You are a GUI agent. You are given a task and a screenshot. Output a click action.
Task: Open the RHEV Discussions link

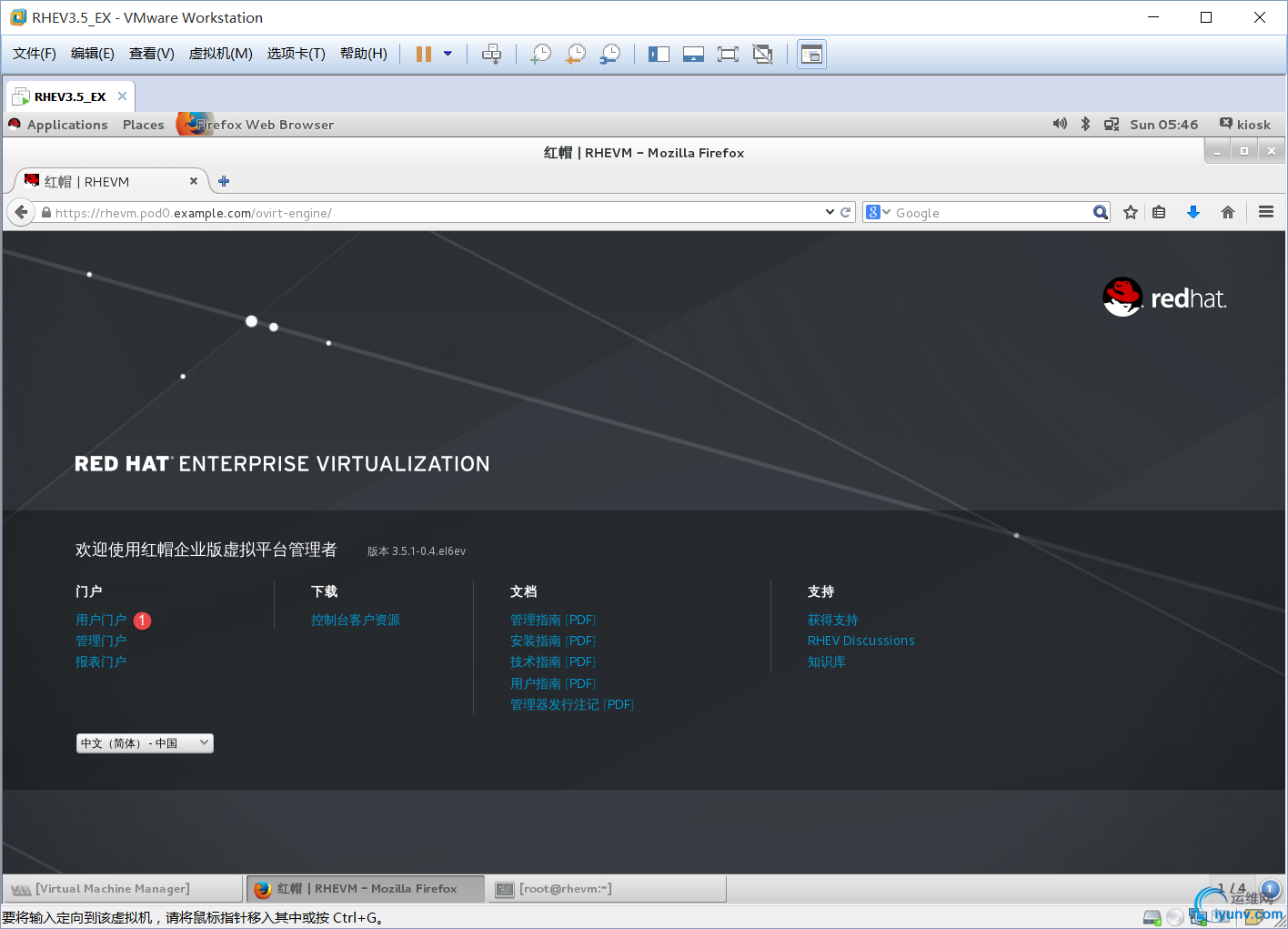(x=861, y=641)
